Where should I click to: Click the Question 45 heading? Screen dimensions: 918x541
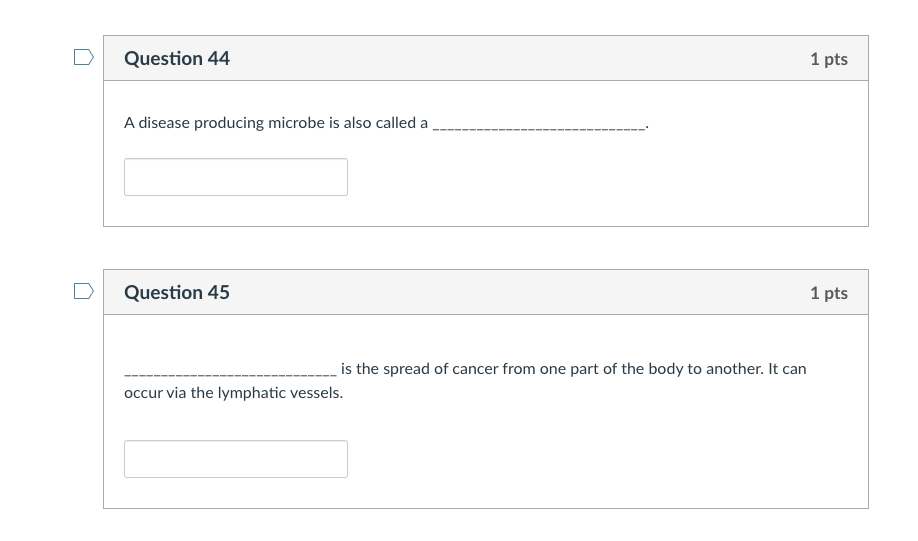[177, 293]
